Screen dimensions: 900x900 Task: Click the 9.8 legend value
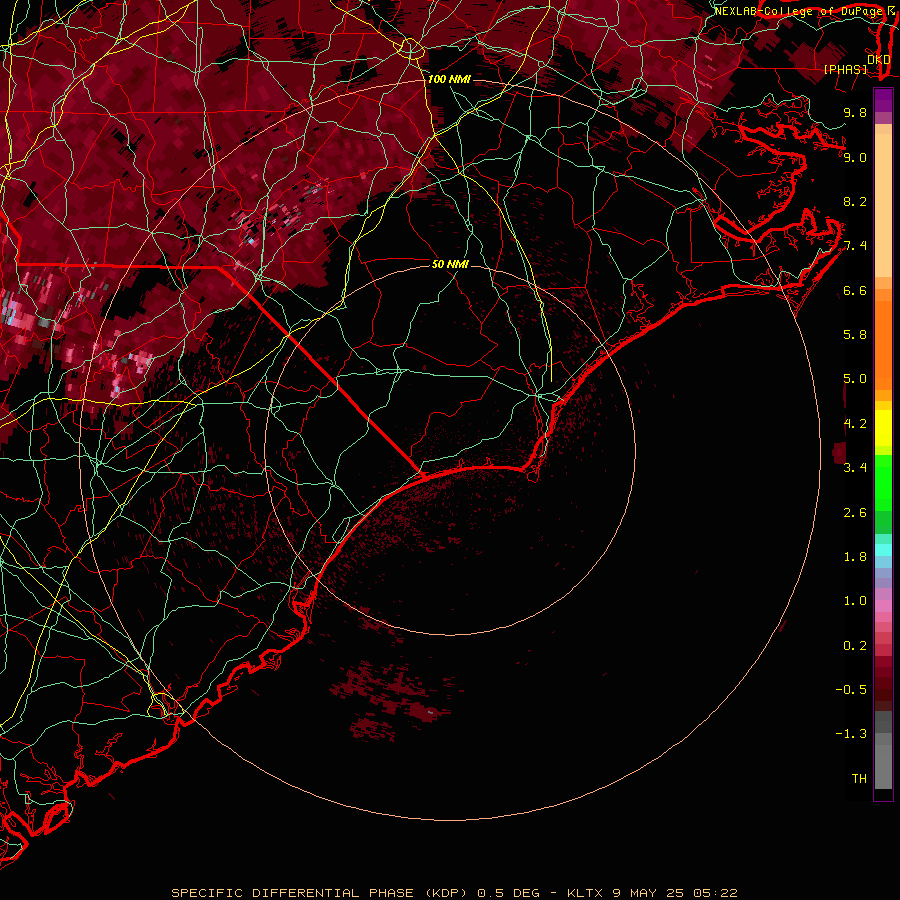click(855, 112)
